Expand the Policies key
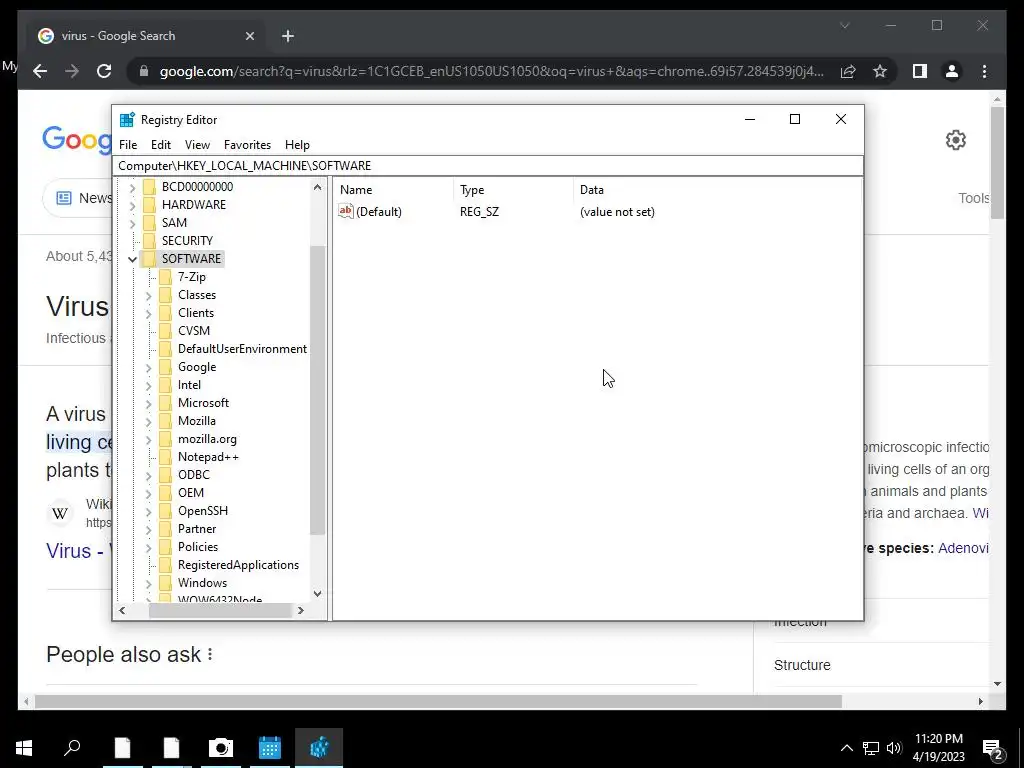 148,548
